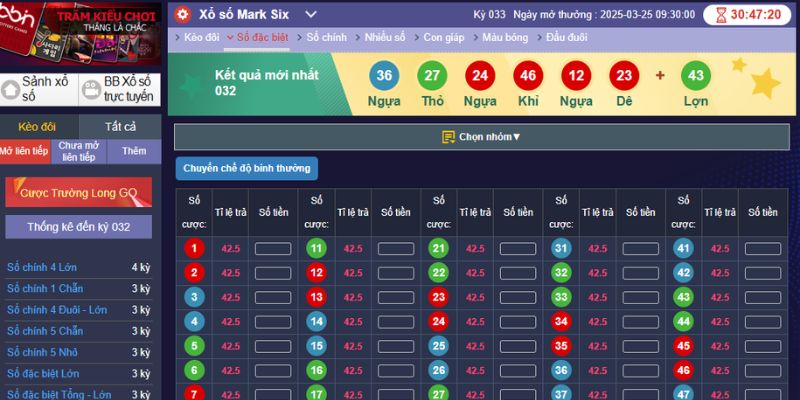Viewport: 800px width, 400px height.
Task: Open Số chính 4 Lớn statistic
Action: click(42, 267)
